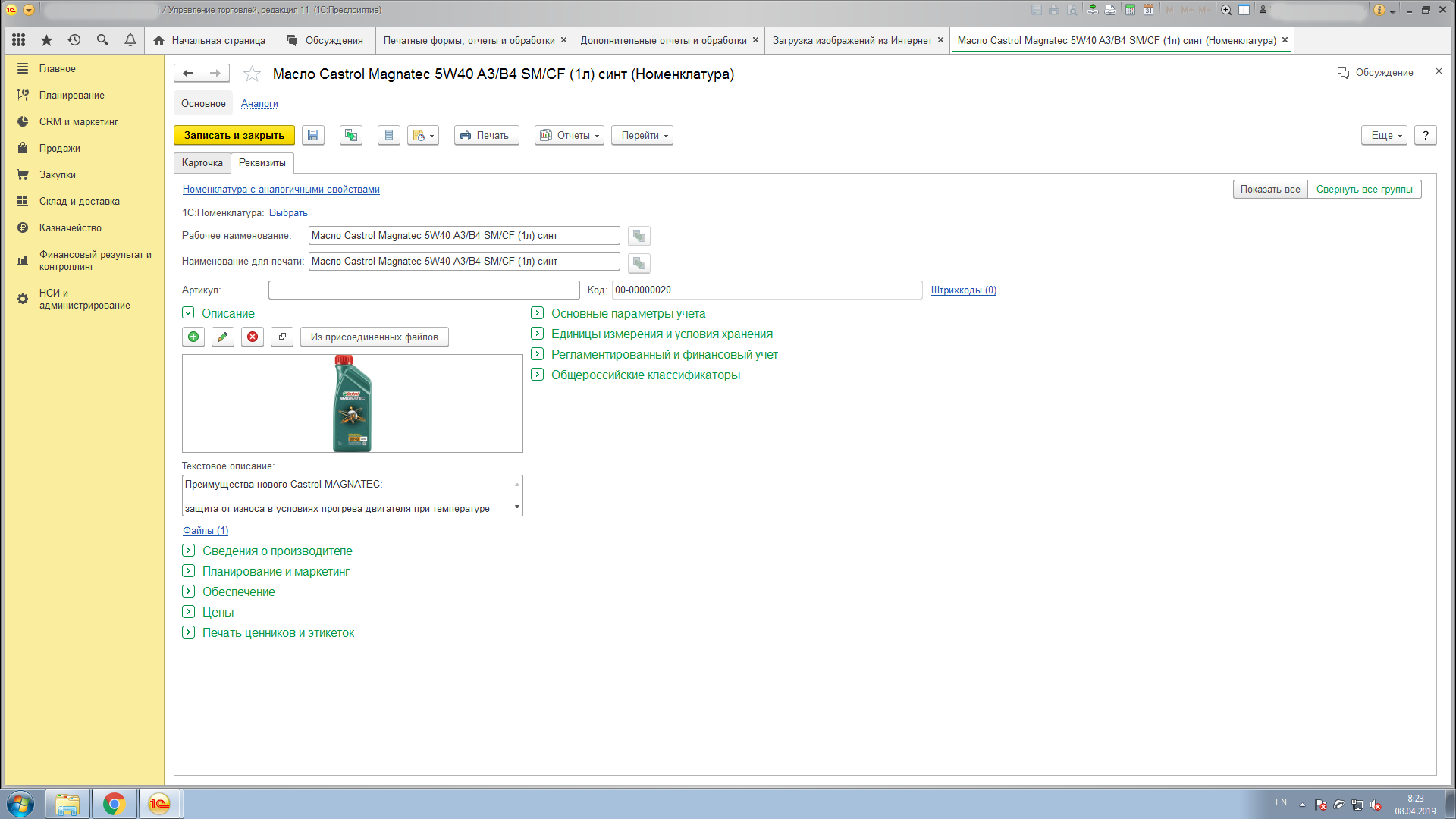
Task: Open File Explorer from taskbar
Action: coord(67,804)
